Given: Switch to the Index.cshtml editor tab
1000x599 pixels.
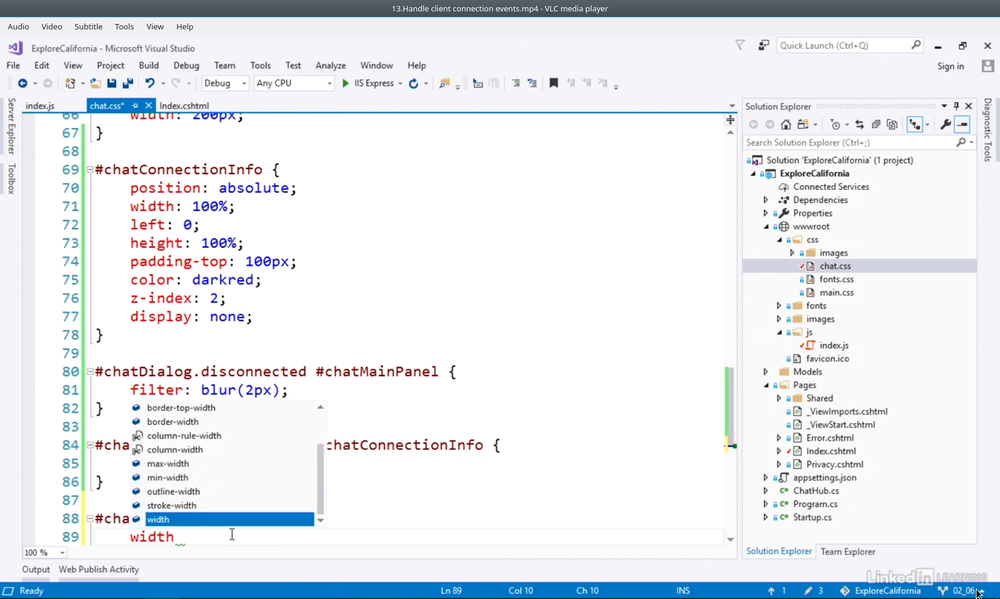Looking at the screenshot, I should click(184, 106).
